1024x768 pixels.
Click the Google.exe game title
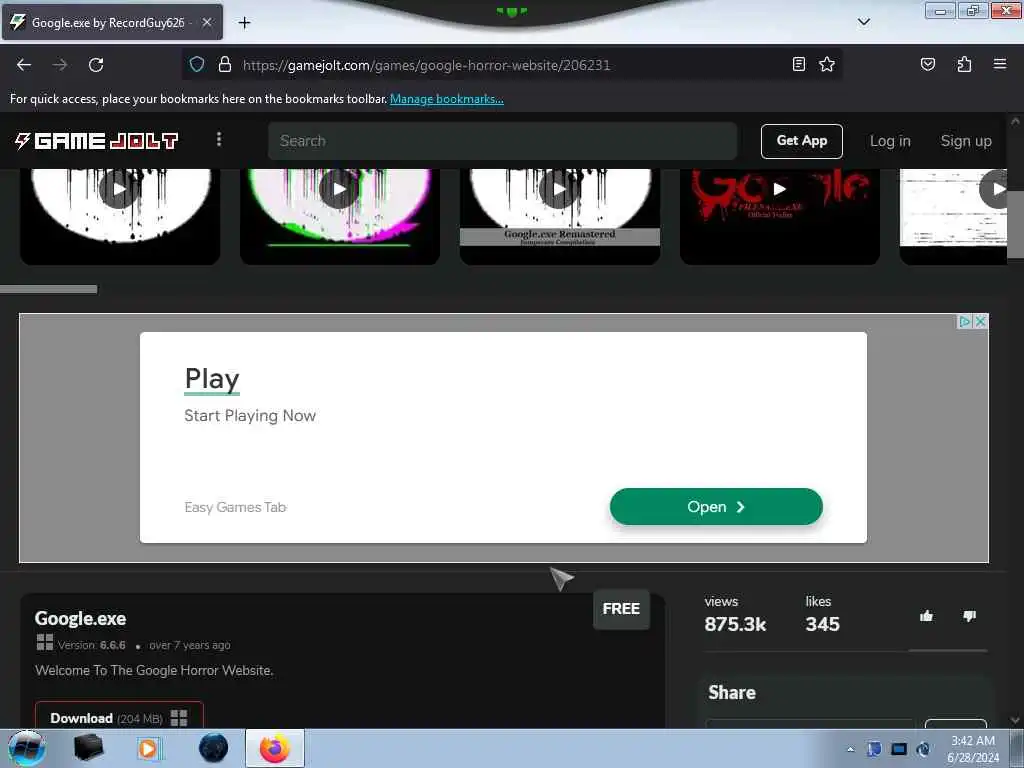pos(80,618)
